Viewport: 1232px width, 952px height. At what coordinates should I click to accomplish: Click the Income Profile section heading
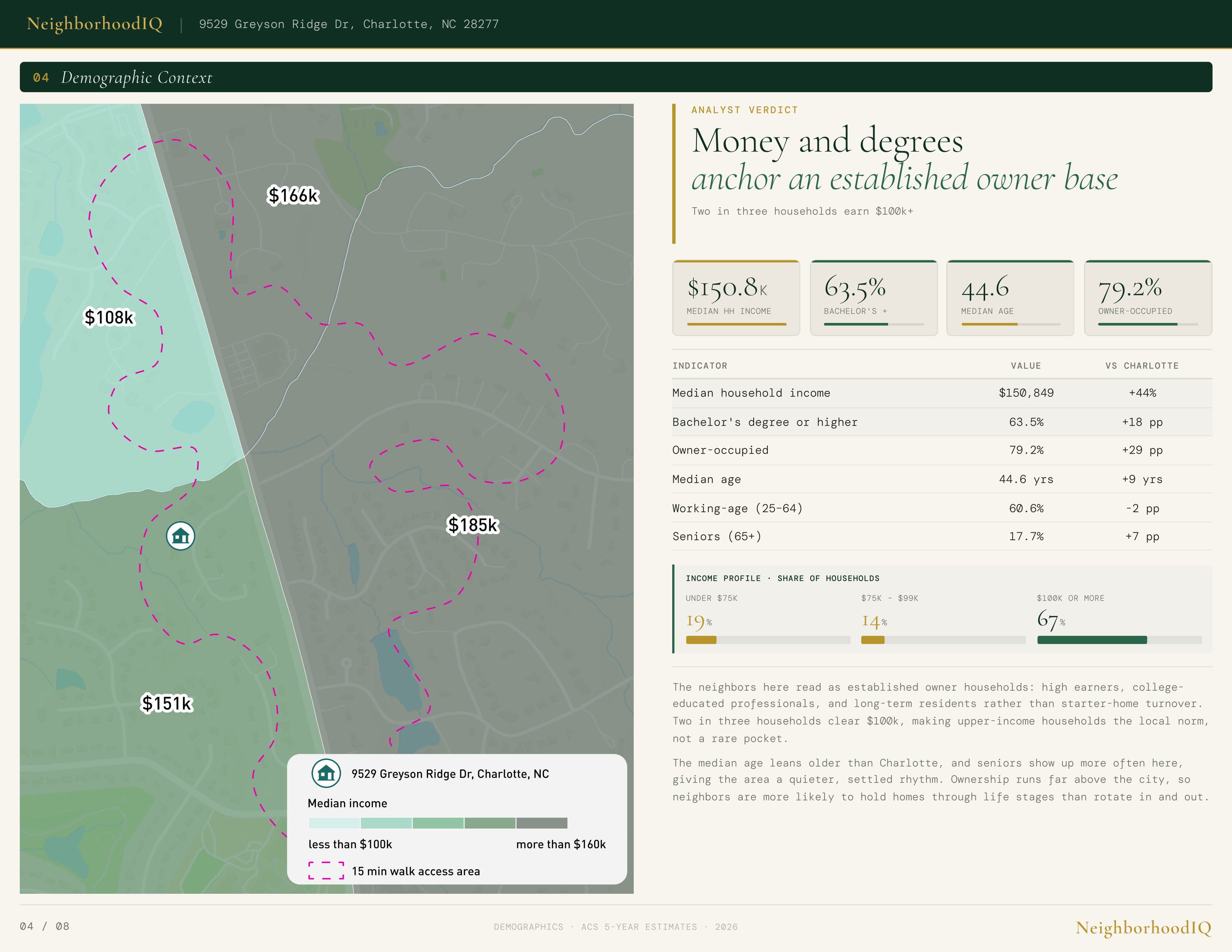782,579
